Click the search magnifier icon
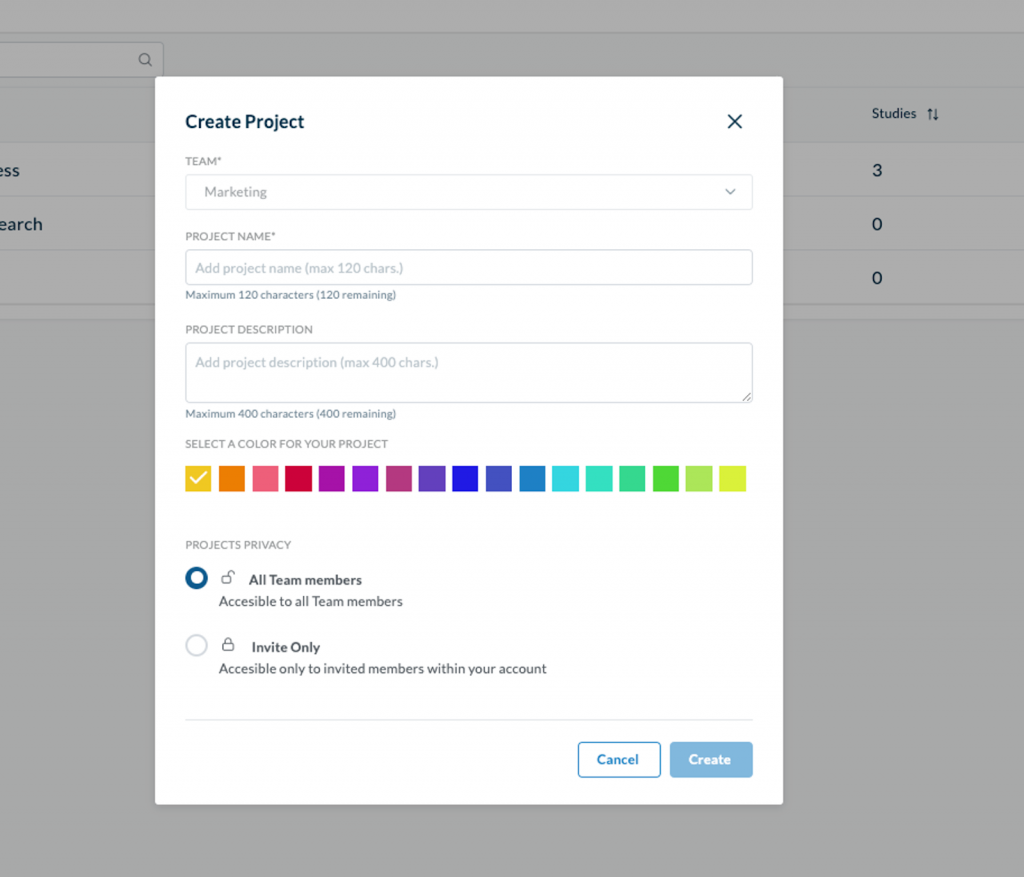 [145, 59]
